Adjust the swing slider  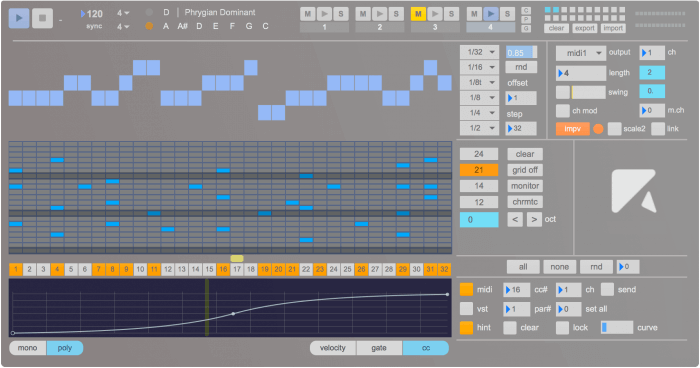click(588, 92)
